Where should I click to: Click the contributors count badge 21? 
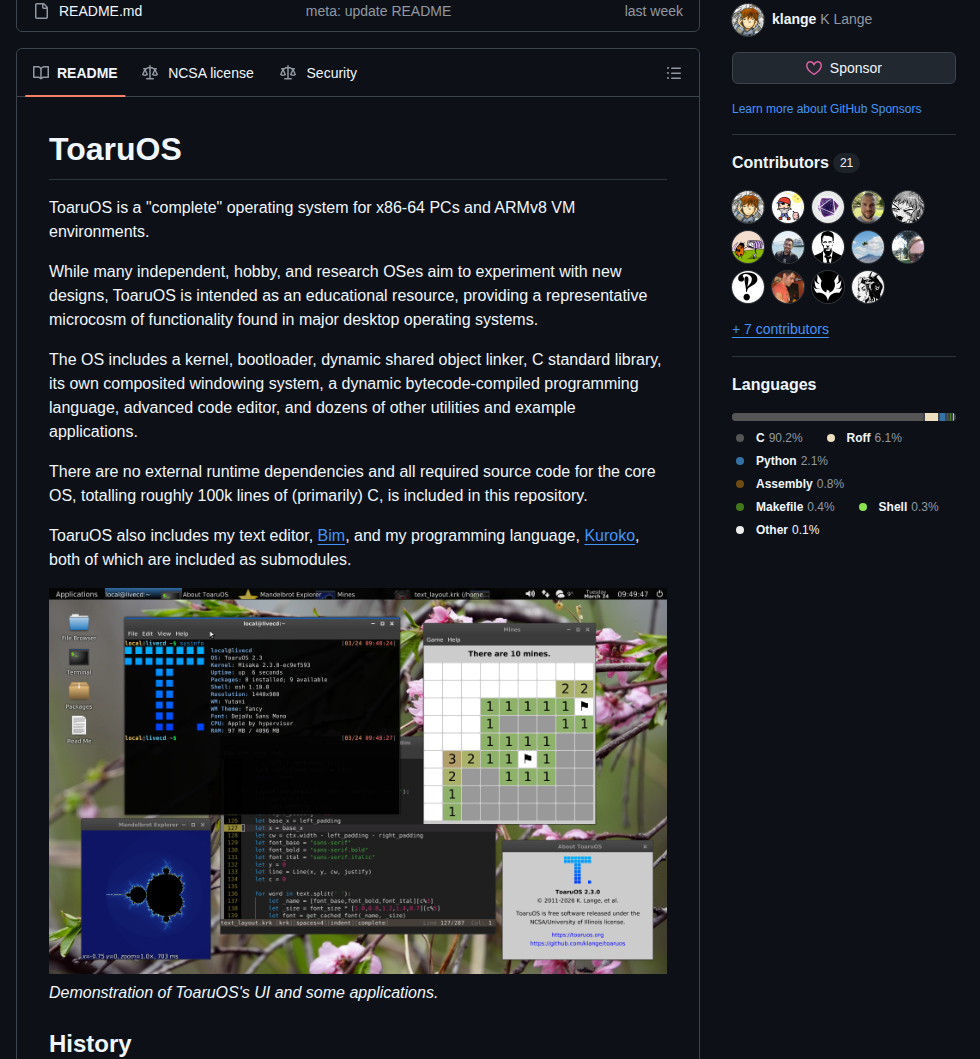(846, 163)
